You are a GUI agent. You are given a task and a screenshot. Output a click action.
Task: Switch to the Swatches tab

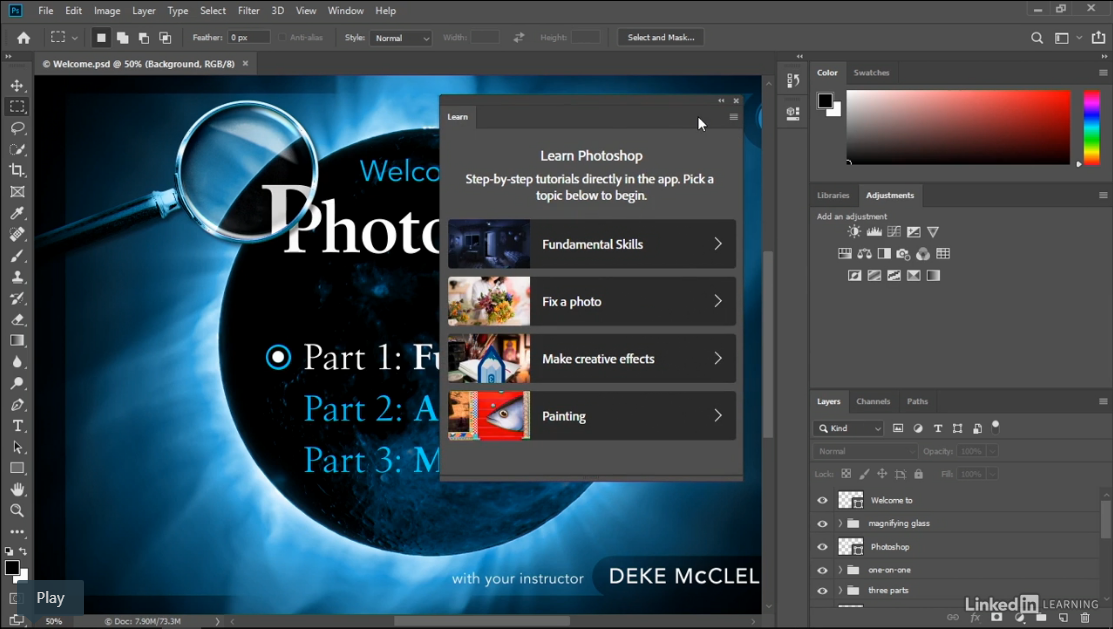871,72
